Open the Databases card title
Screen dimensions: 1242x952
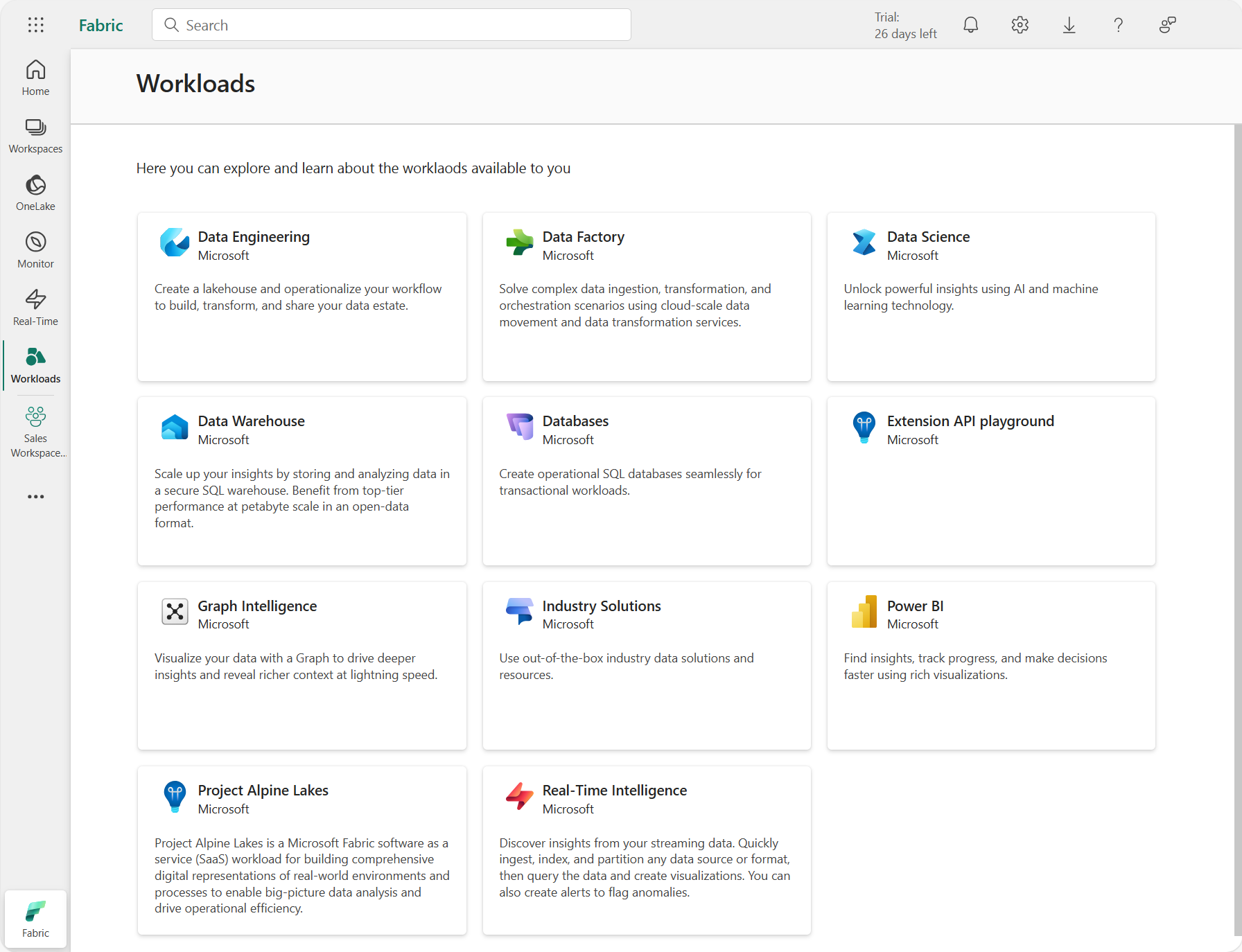pos(575,421)
